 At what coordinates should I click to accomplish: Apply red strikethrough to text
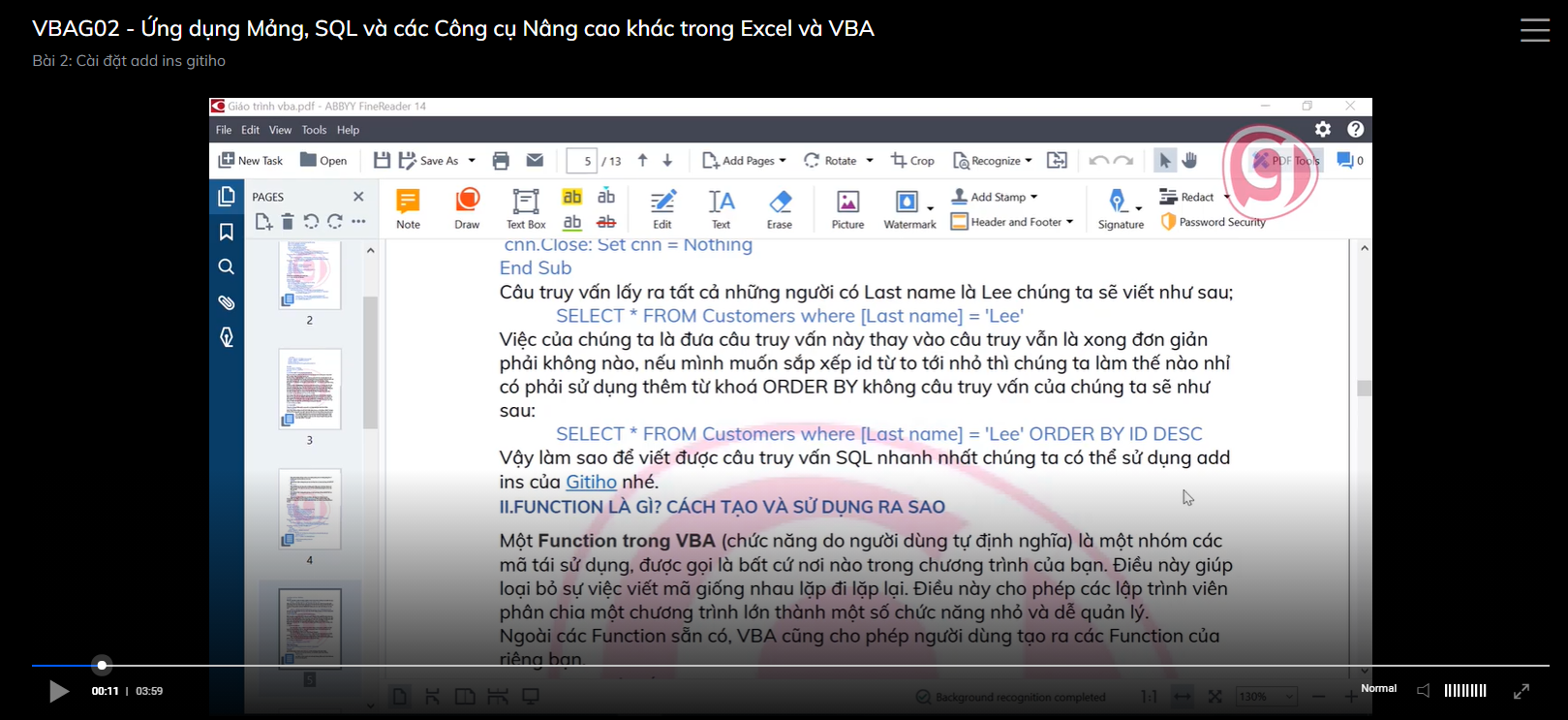point(606,222)
